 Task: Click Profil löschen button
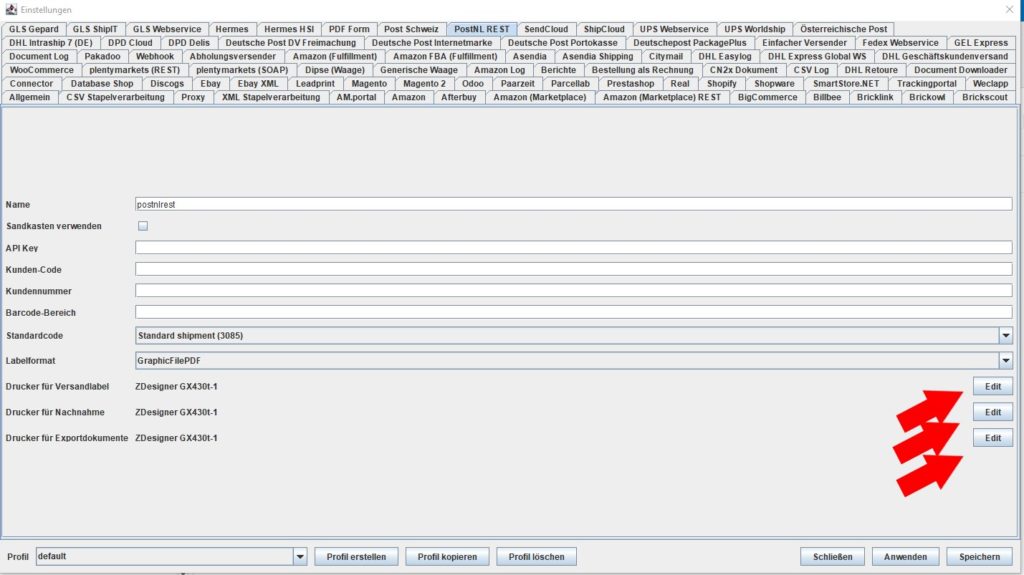[536, 557]
